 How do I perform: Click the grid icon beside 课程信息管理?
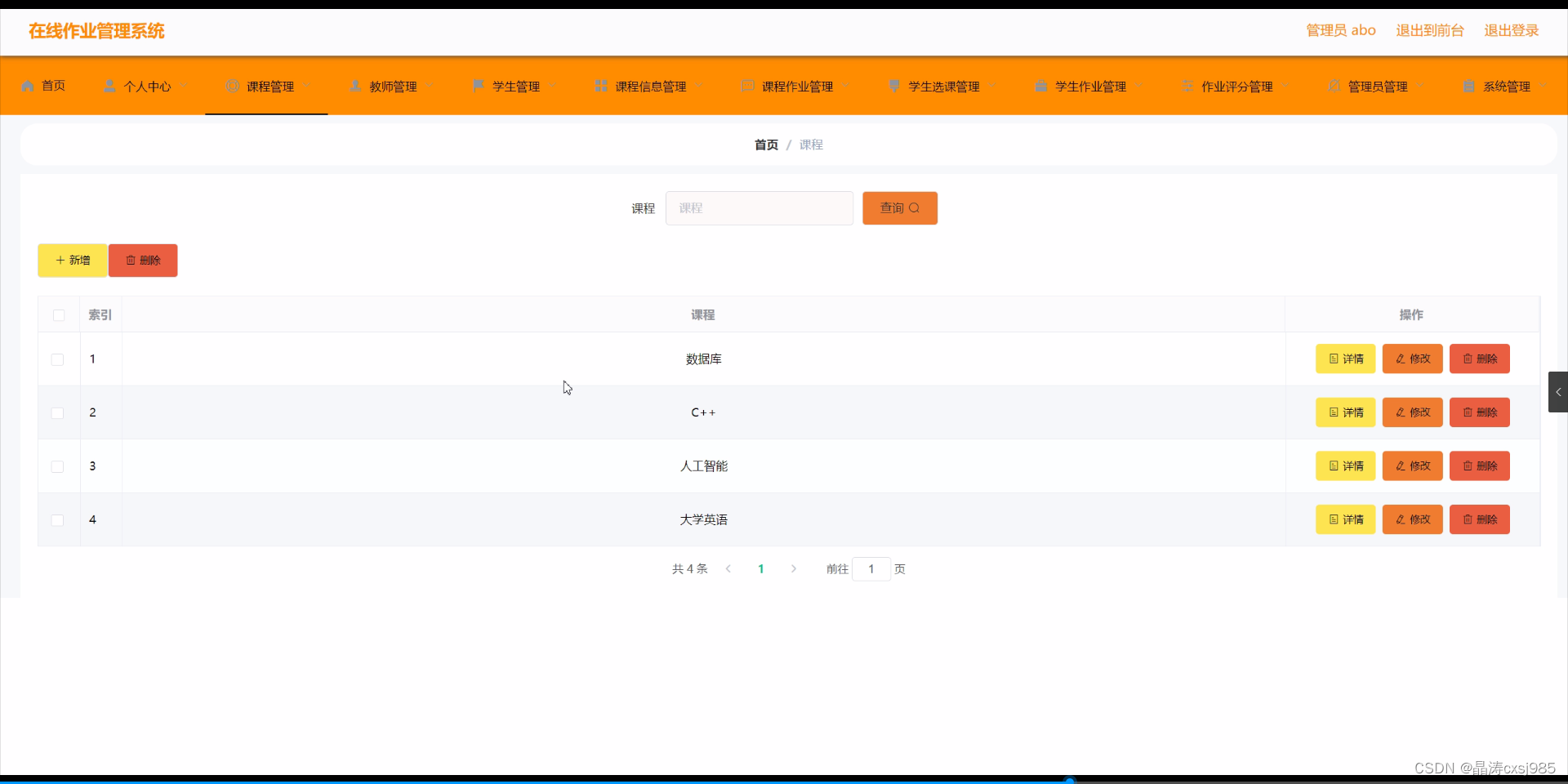pos(601,86)
